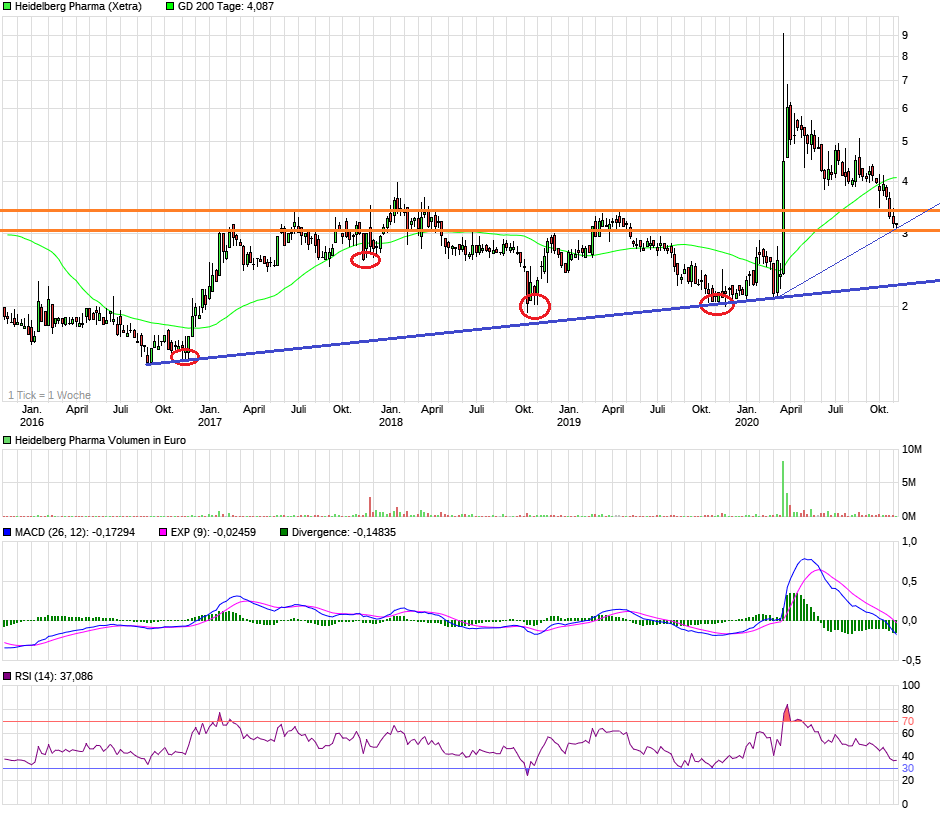This screenshot has width=940, height=814.
Task: Select the 2020 year label on time axis
Action: pos(746,423)
